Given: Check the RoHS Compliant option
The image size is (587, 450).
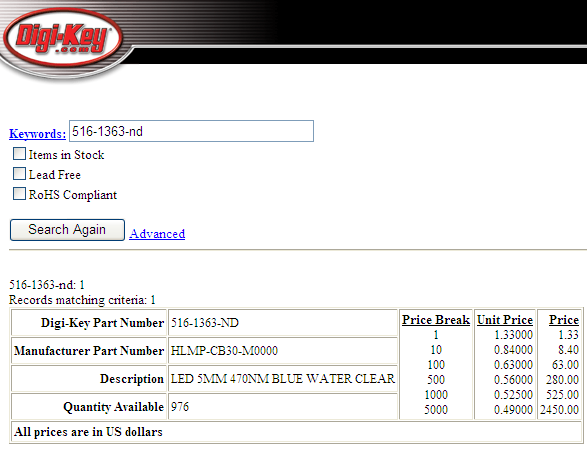Looking at the screenshot, I should [x=19, y=194].
